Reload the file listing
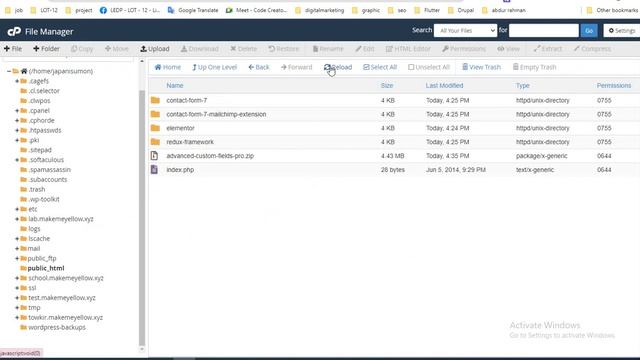The image size is (640, 360). (338, 67)
